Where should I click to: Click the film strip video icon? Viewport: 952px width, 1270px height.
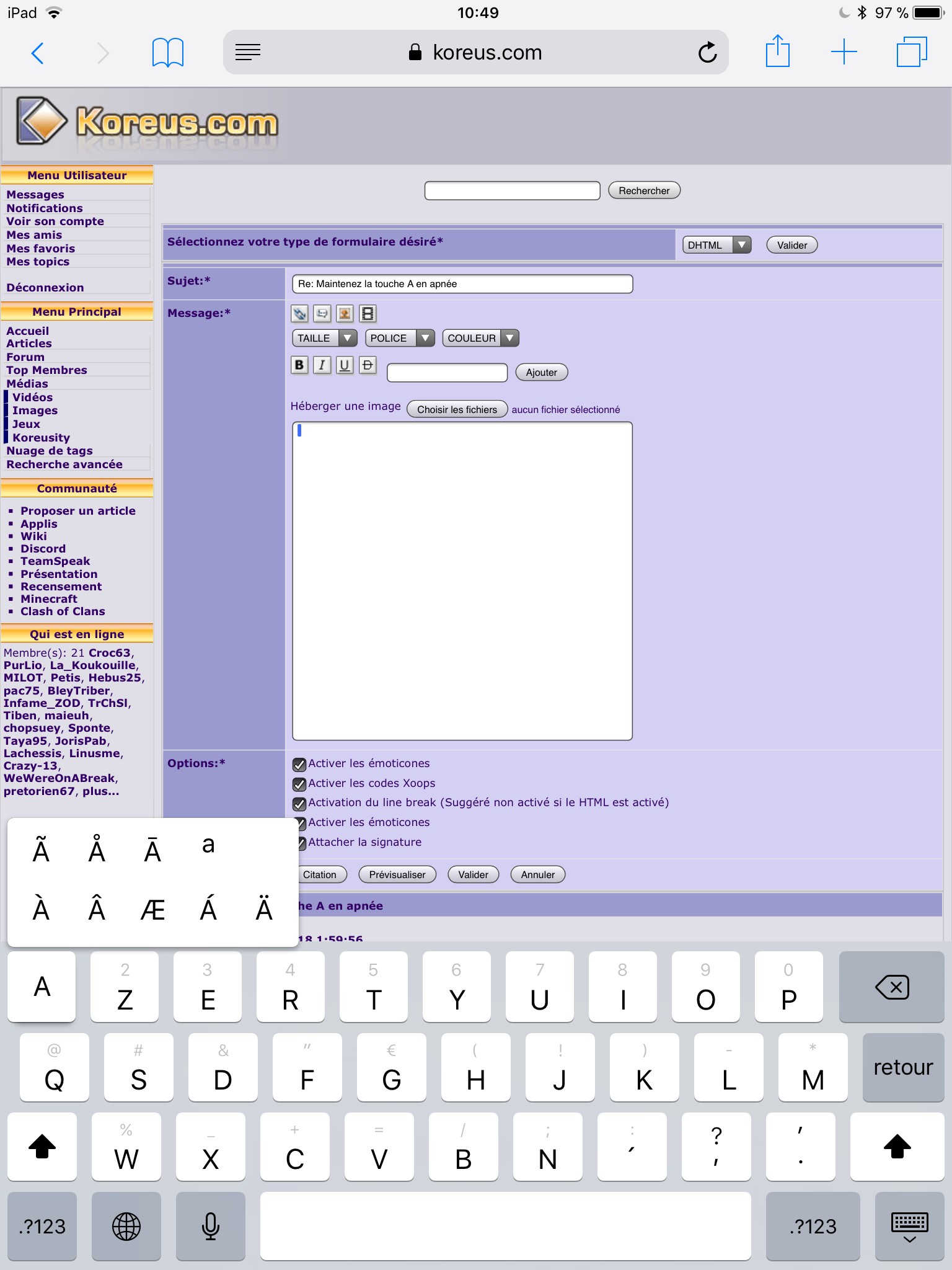point(368,314)
